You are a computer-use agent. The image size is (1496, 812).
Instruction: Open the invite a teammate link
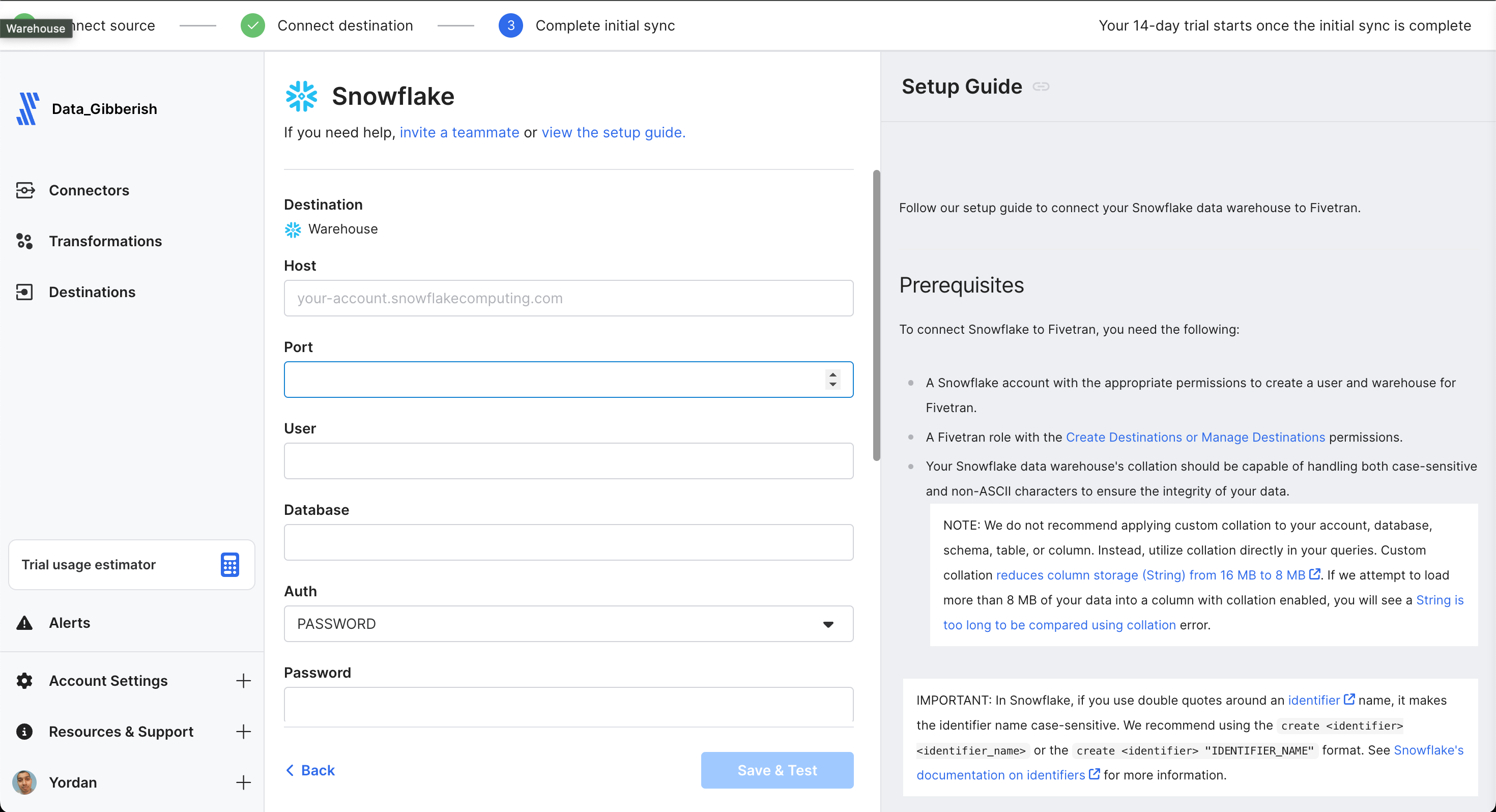pos(459,132)
